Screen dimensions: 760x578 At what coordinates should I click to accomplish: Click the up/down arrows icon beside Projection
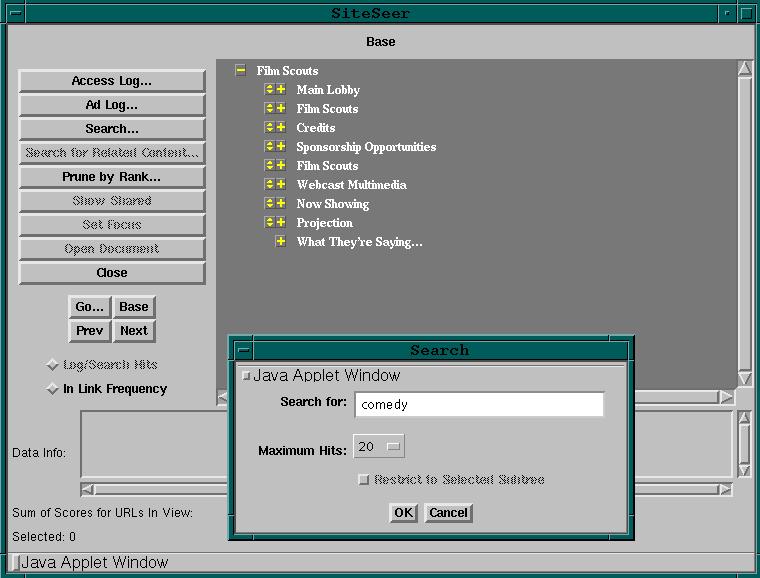click(x=269, y=222)
